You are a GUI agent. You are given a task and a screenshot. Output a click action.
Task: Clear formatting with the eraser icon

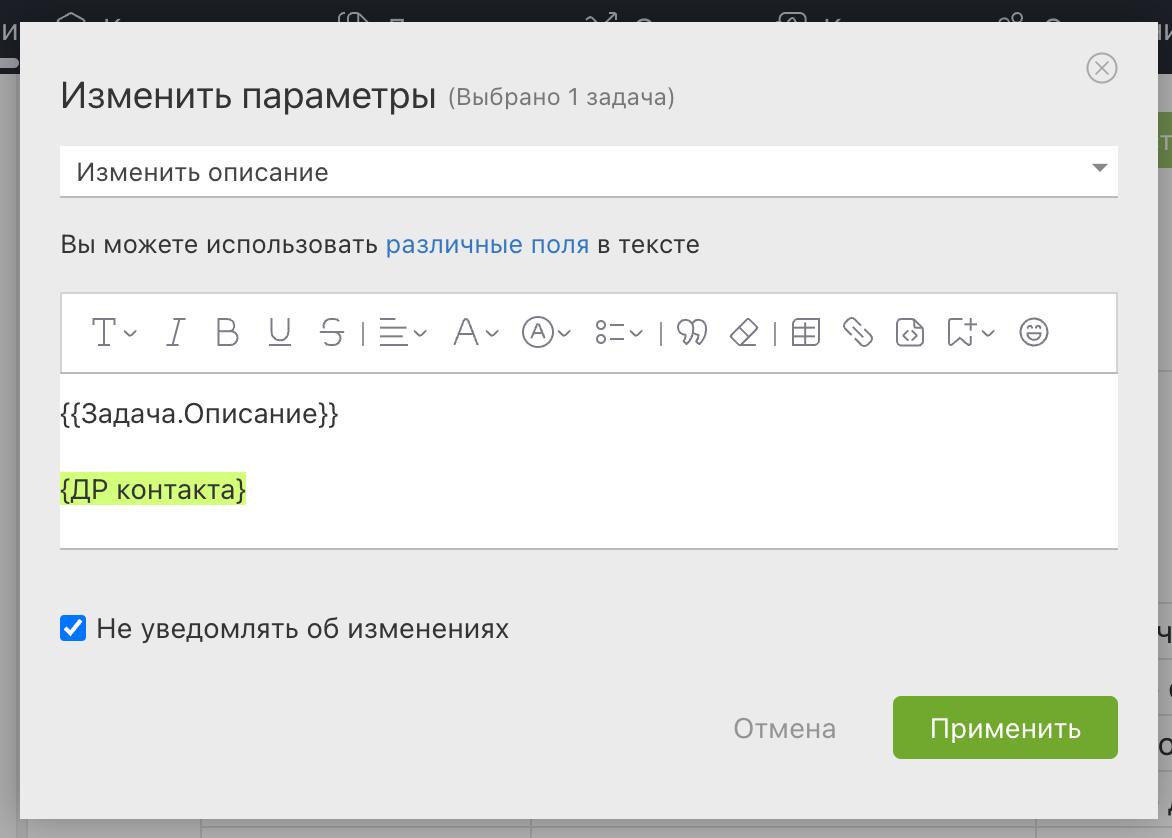(744, 332)
